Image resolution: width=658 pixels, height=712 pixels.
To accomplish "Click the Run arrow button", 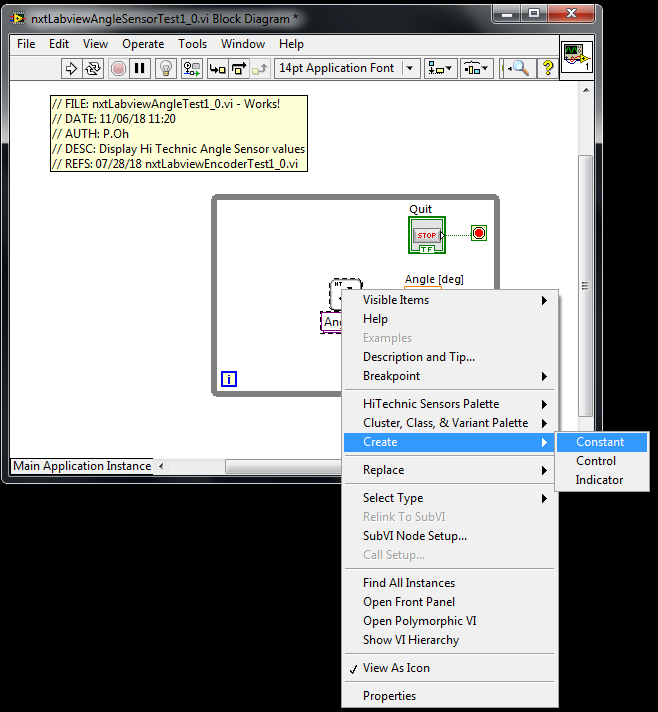I will pyautogui.click(x=71, y=69).
